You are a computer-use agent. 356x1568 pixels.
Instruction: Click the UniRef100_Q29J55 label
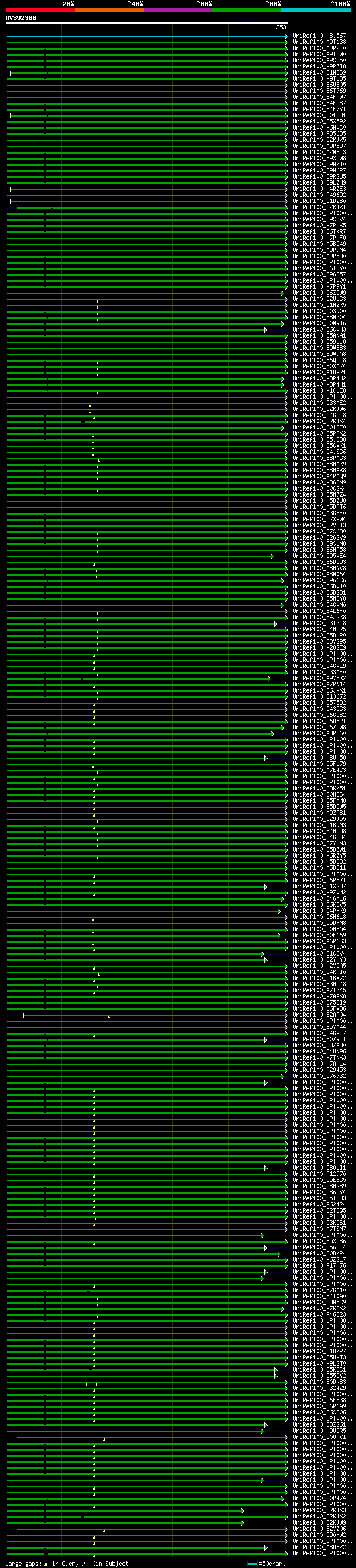click(319, 819)
